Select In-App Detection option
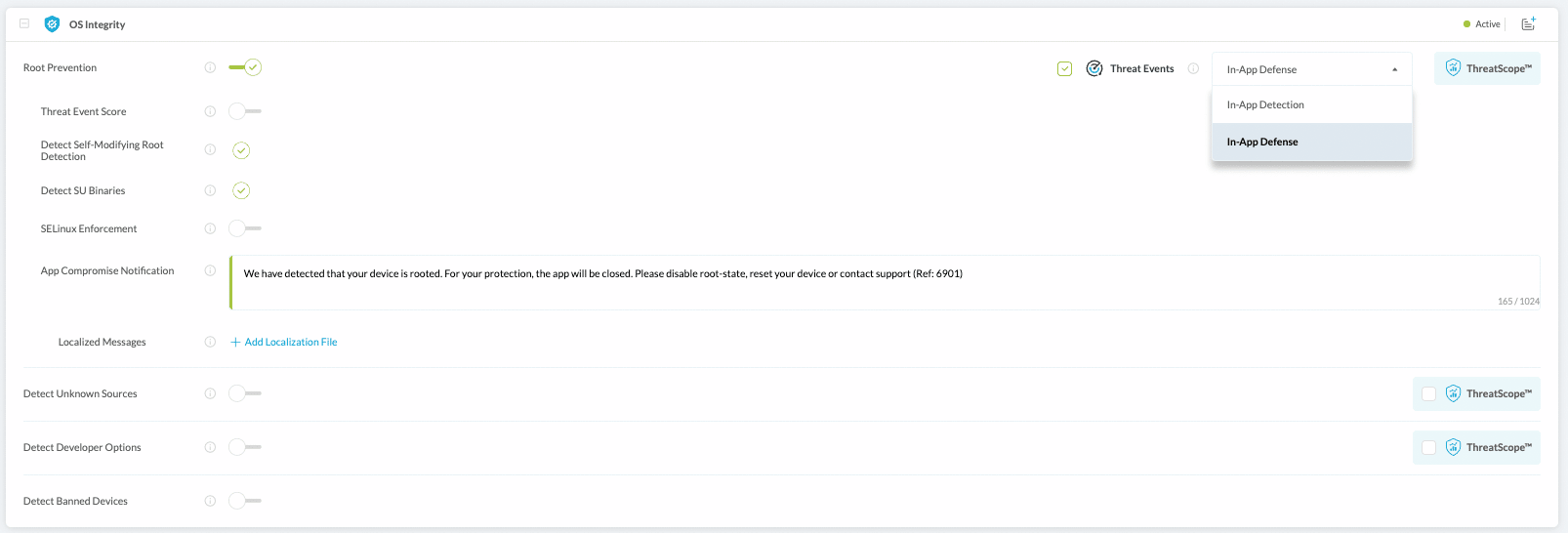Screen dimensions: 1568x533 (1265, 104)
